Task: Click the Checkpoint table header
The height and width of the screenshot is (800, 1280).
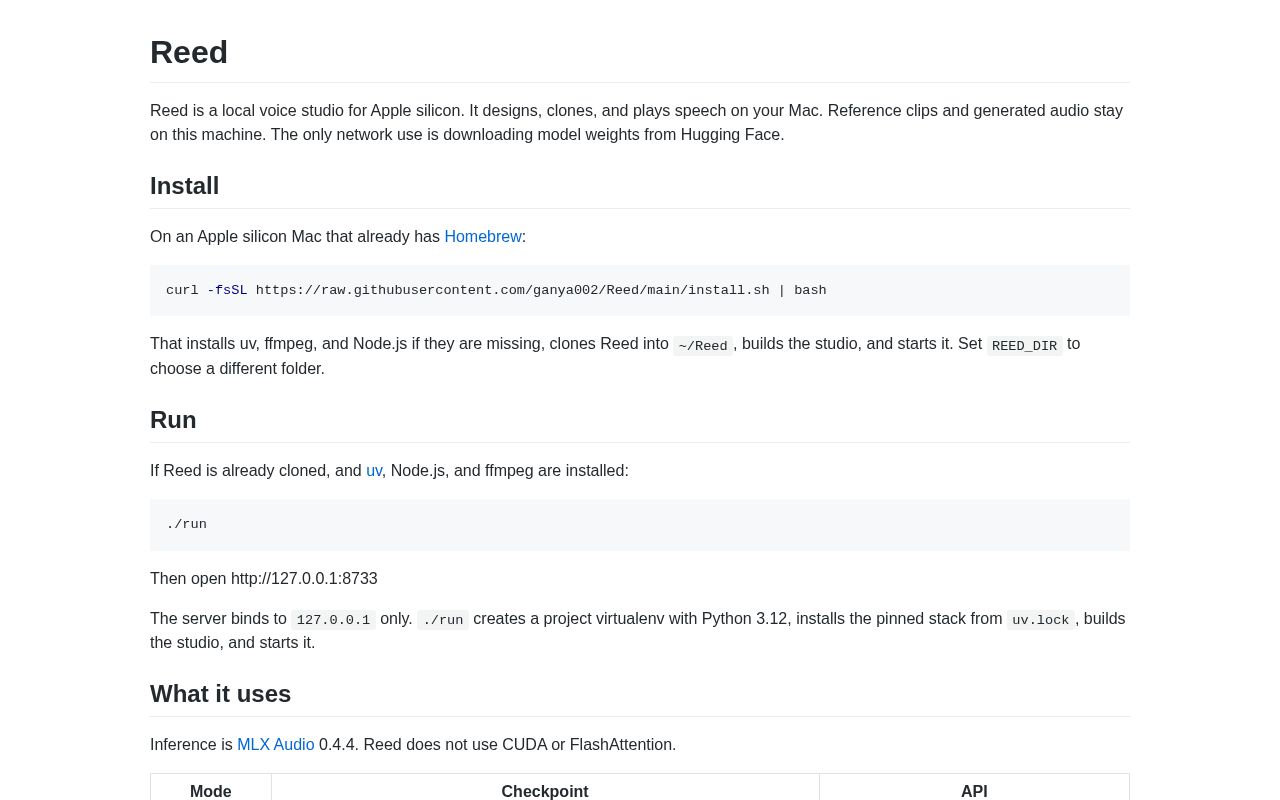Action: [x=545, y=790]
